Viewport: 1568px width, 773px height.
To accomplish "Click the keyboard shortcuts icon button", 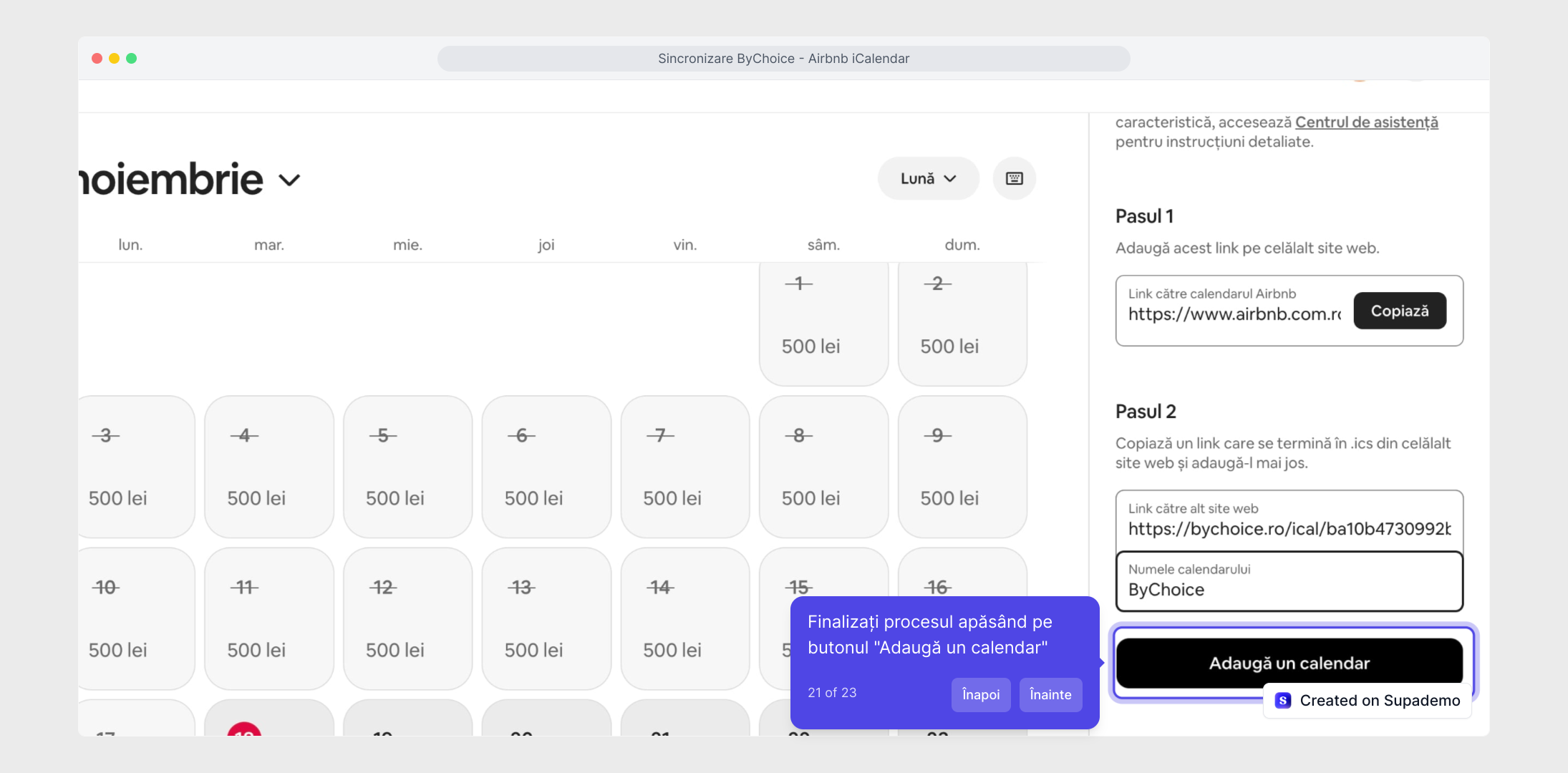I will [1014, 178].
